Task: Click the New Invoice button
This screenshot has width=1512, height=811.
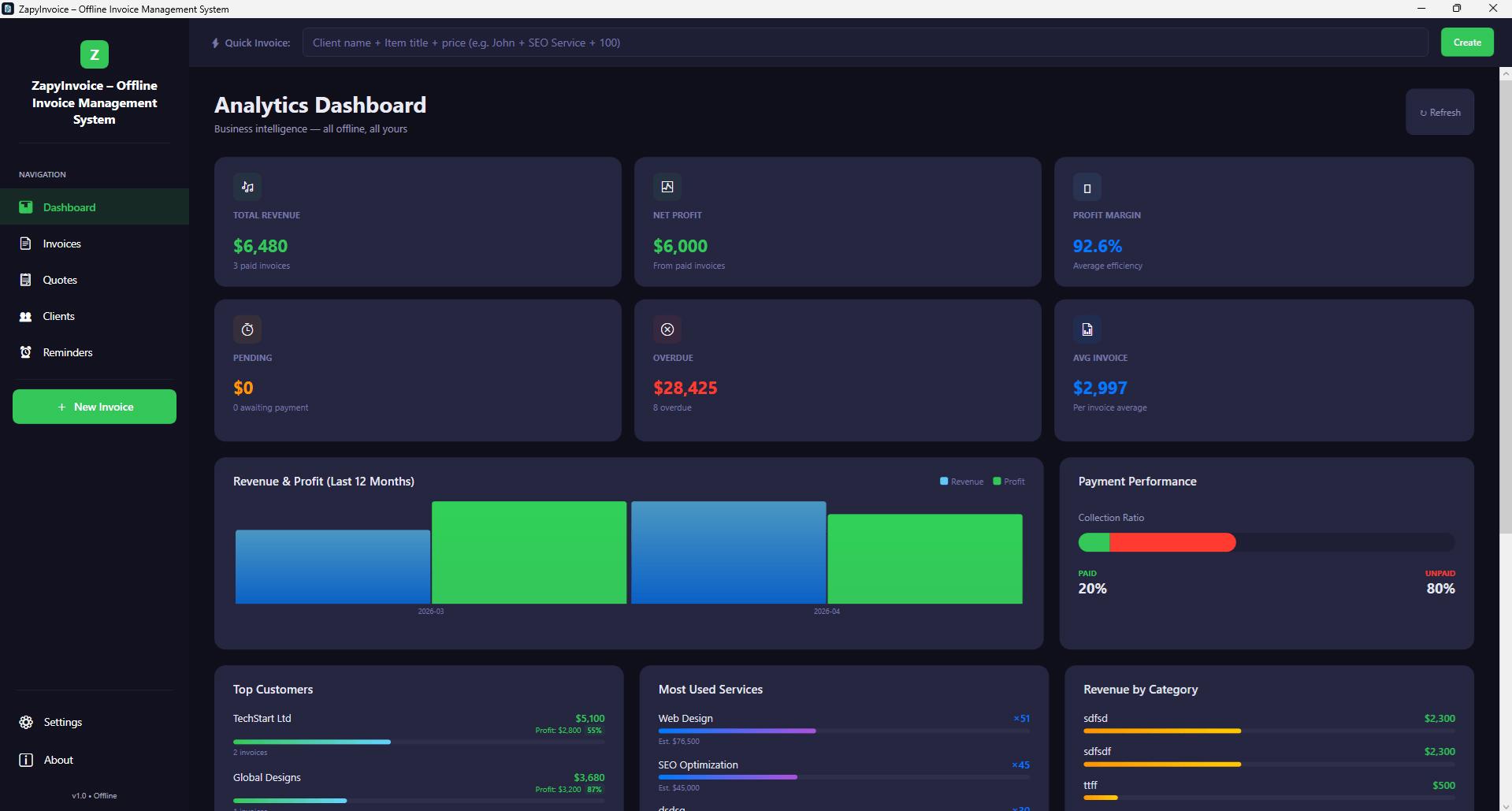Action: [x=95, y=407]
